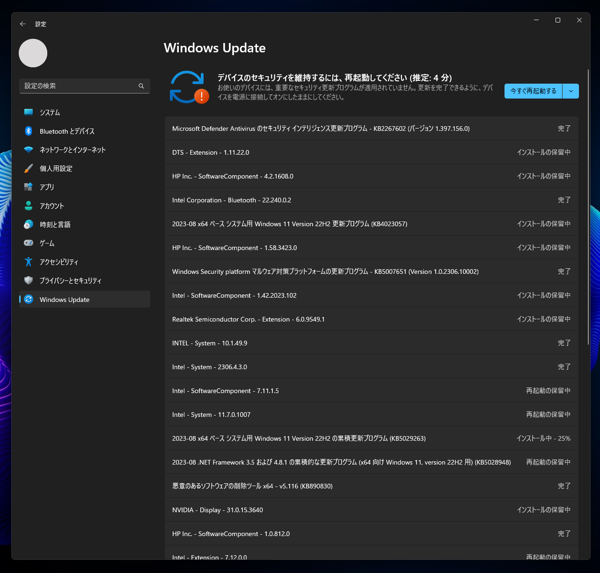This screenshot has height=573, width=600.
Task: Click the 時刻と言語 globe icon
Action: pos(28,224)
